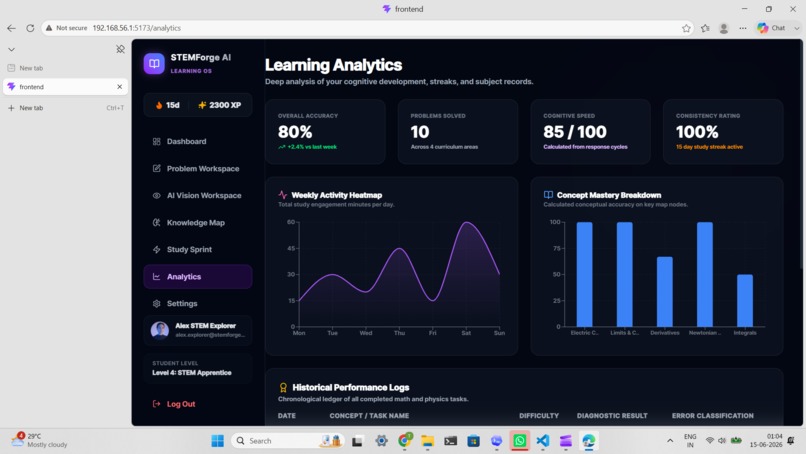This screenshot has width=806, height=454.
Task: Click the DIFFICULTY column header
Action: pyautogui.click(x=539, y=415)
